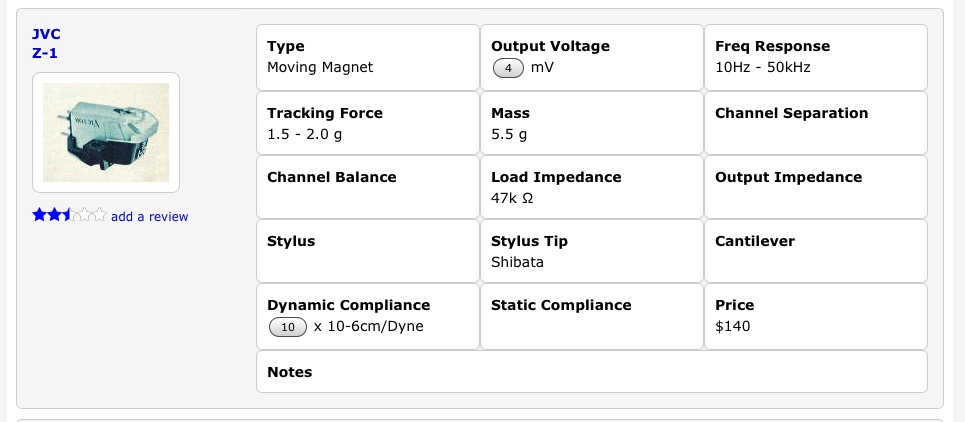The width and height of the screenshot is (965, 422).
Task: Click the fourth rating star
Action: click(x=84, y=215)
